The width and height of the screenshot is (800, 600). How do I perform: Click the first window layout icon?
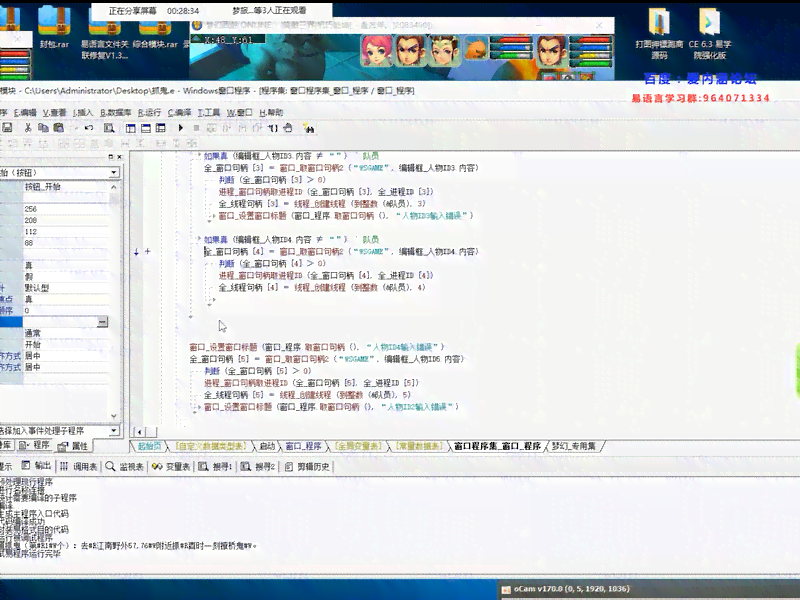coord(131,128)
